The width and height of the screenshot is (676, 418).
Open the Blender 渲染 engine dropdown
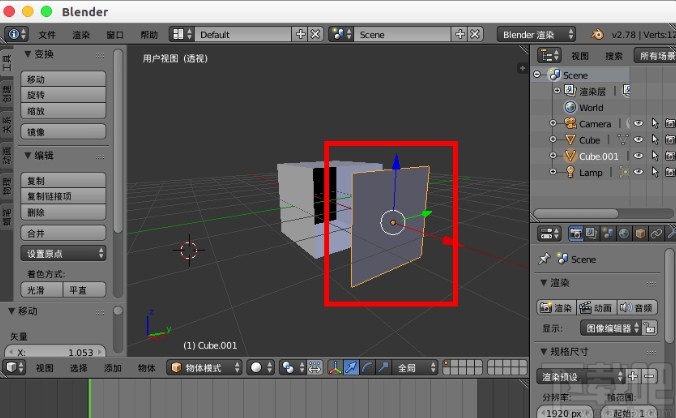(536, 34)
